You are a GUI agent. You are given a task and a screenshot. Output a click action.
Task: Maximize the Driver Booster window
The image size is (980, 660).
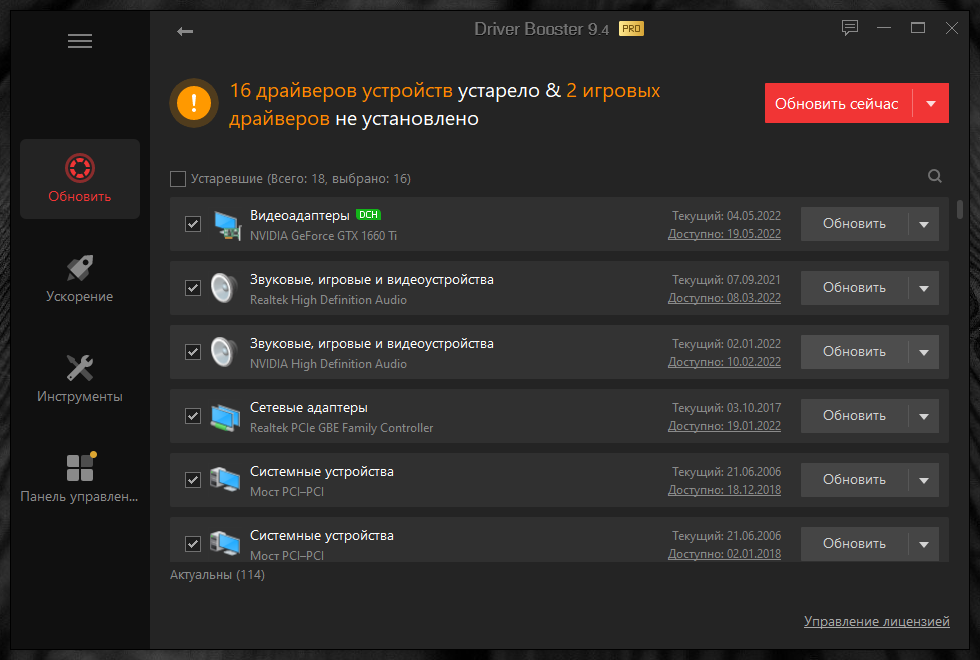tap(918, 28)
